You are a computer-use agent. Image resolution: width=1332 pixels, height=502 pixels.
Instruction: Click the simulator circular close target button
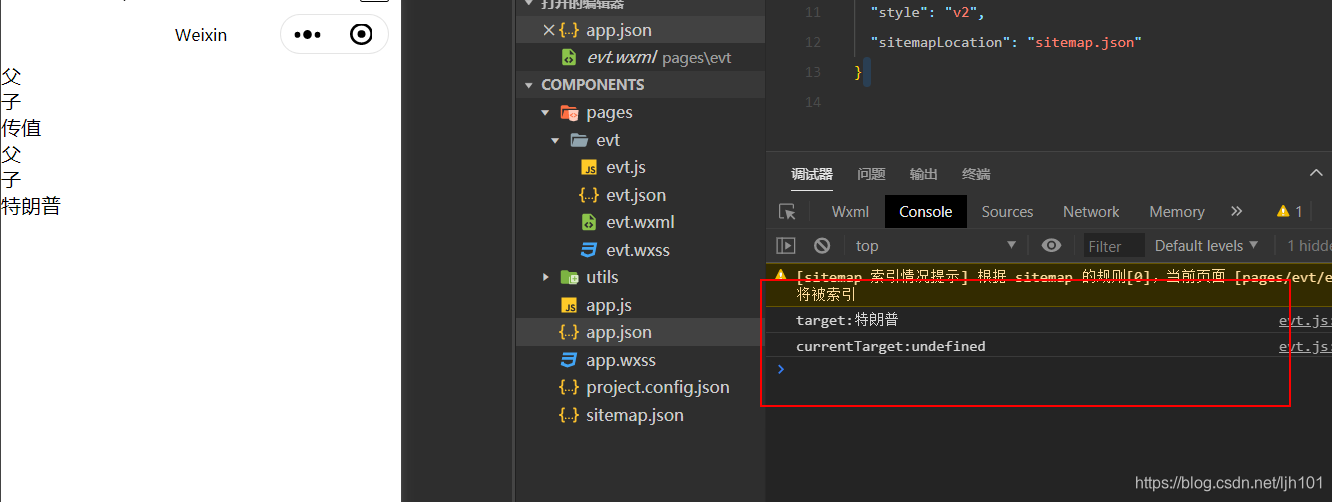pyautogui.click(x=361, y=35)
